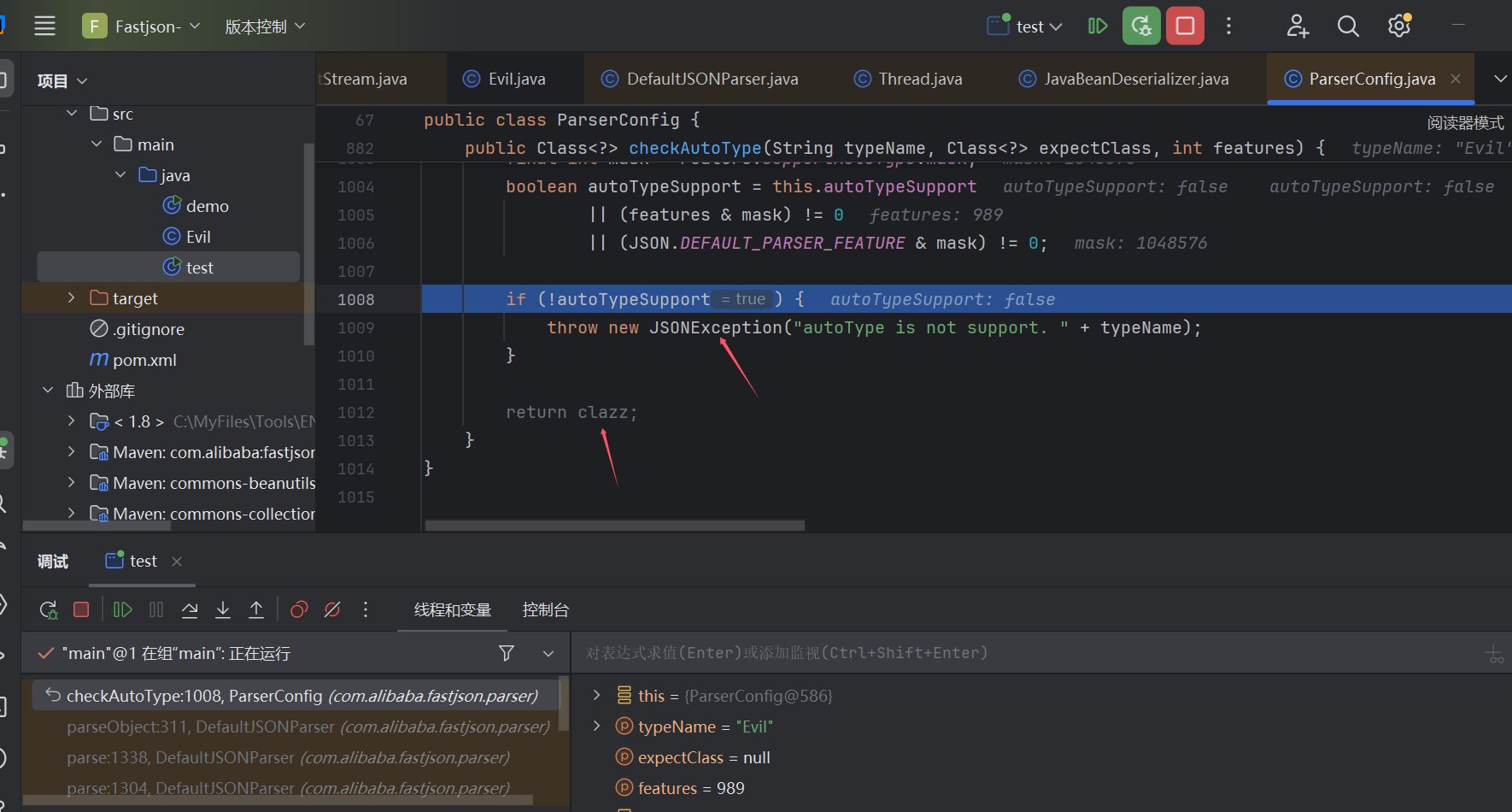Select features = 989 variable row
This screenshot has width=1512, height=812.
pos(691,788)
